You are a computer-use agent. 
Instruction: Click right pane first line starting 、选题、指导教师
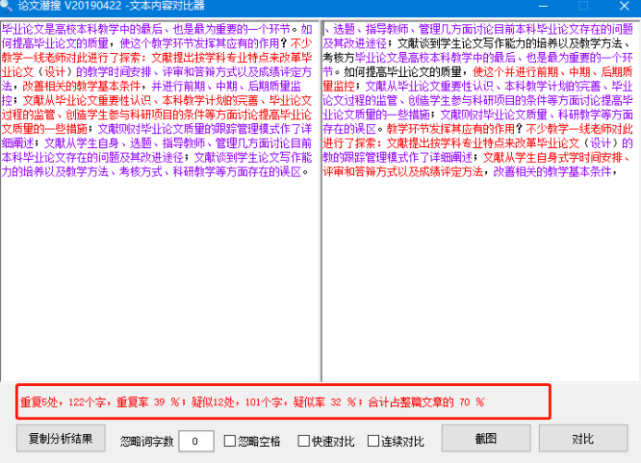[478, 29]
